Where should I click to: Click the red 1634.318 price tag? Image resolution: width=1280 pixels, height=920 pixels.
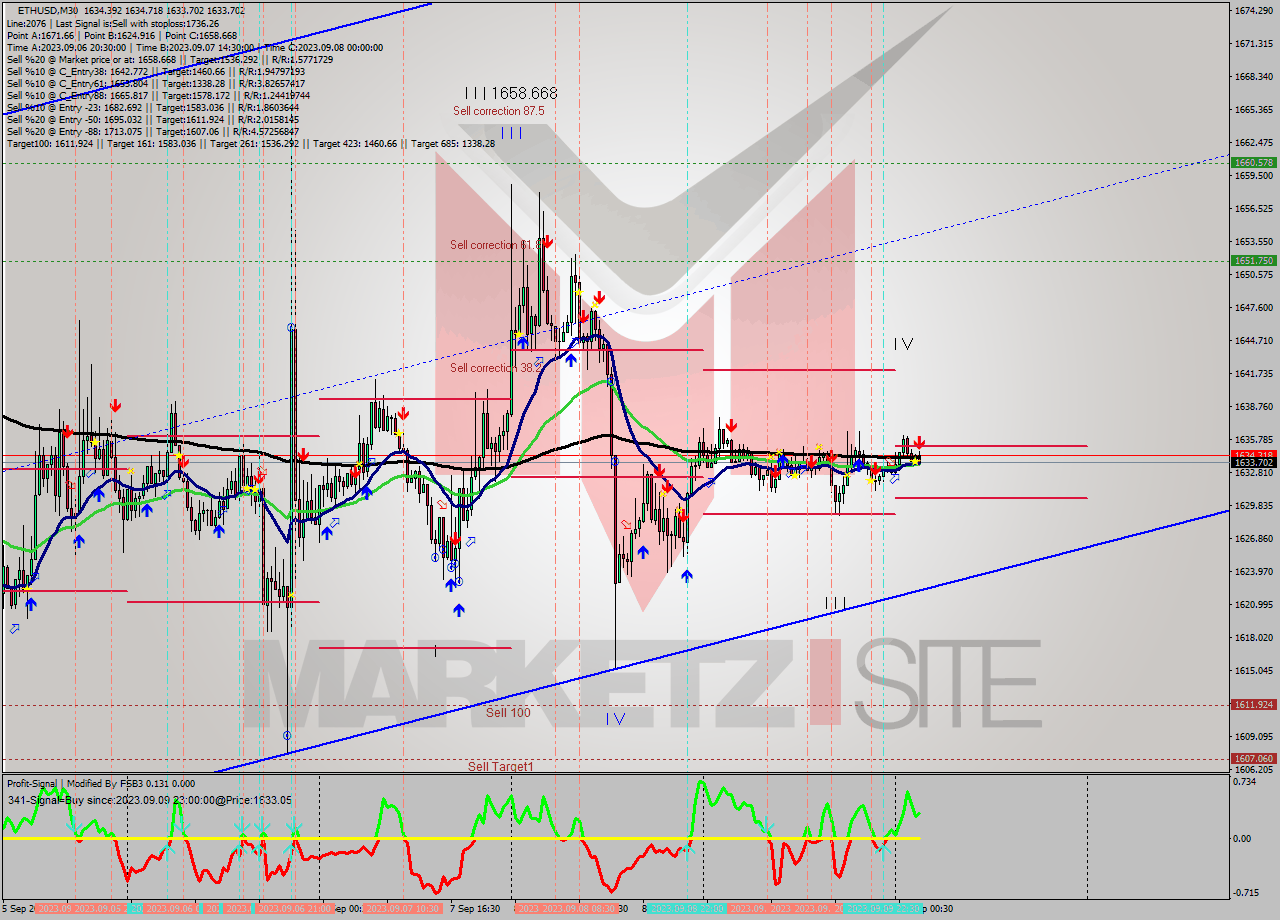coord(1254,455)
